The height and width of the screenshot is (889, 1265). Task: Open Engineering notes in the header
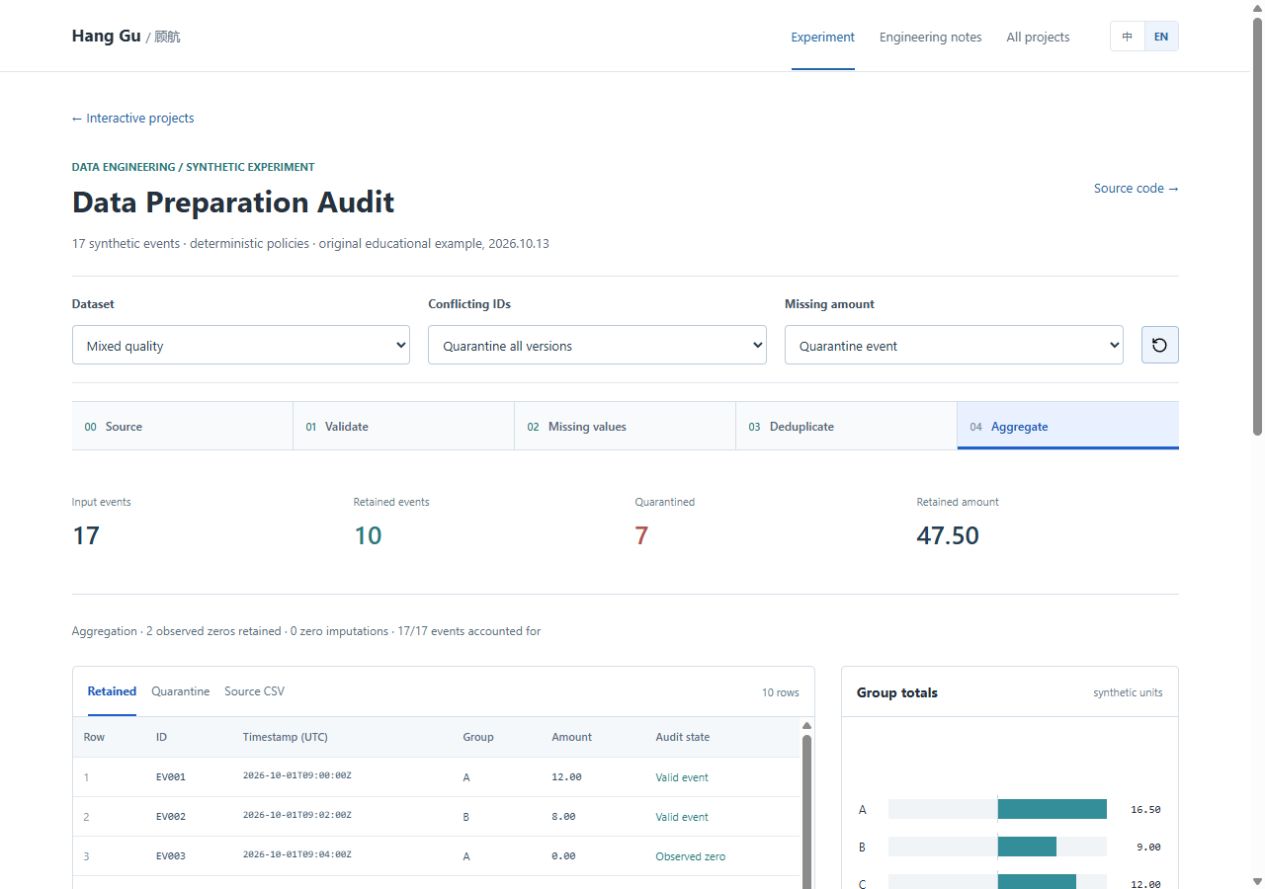click(930, 37)
